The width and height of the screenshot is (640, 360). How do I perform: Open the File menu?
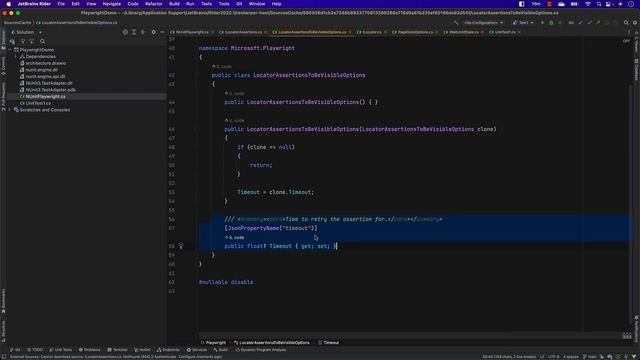[61, 4]
